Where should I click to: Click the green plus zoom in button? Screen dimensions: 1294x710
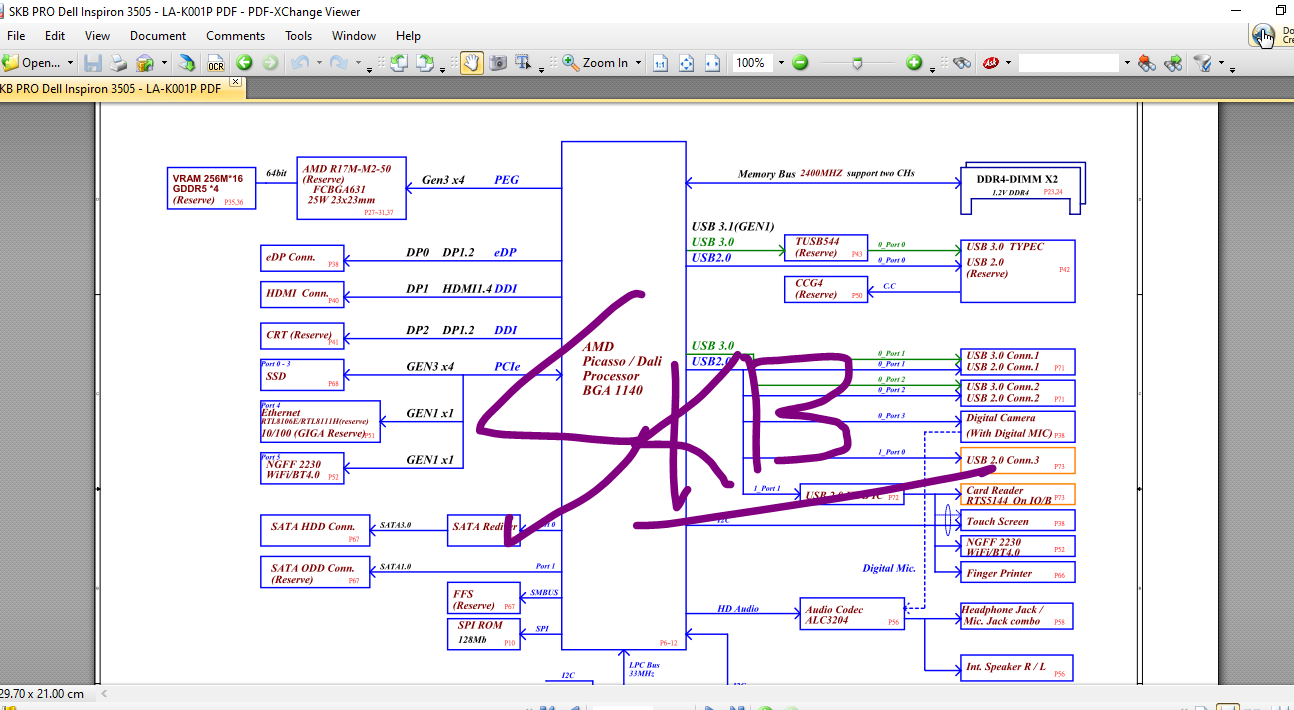(914, 62)
